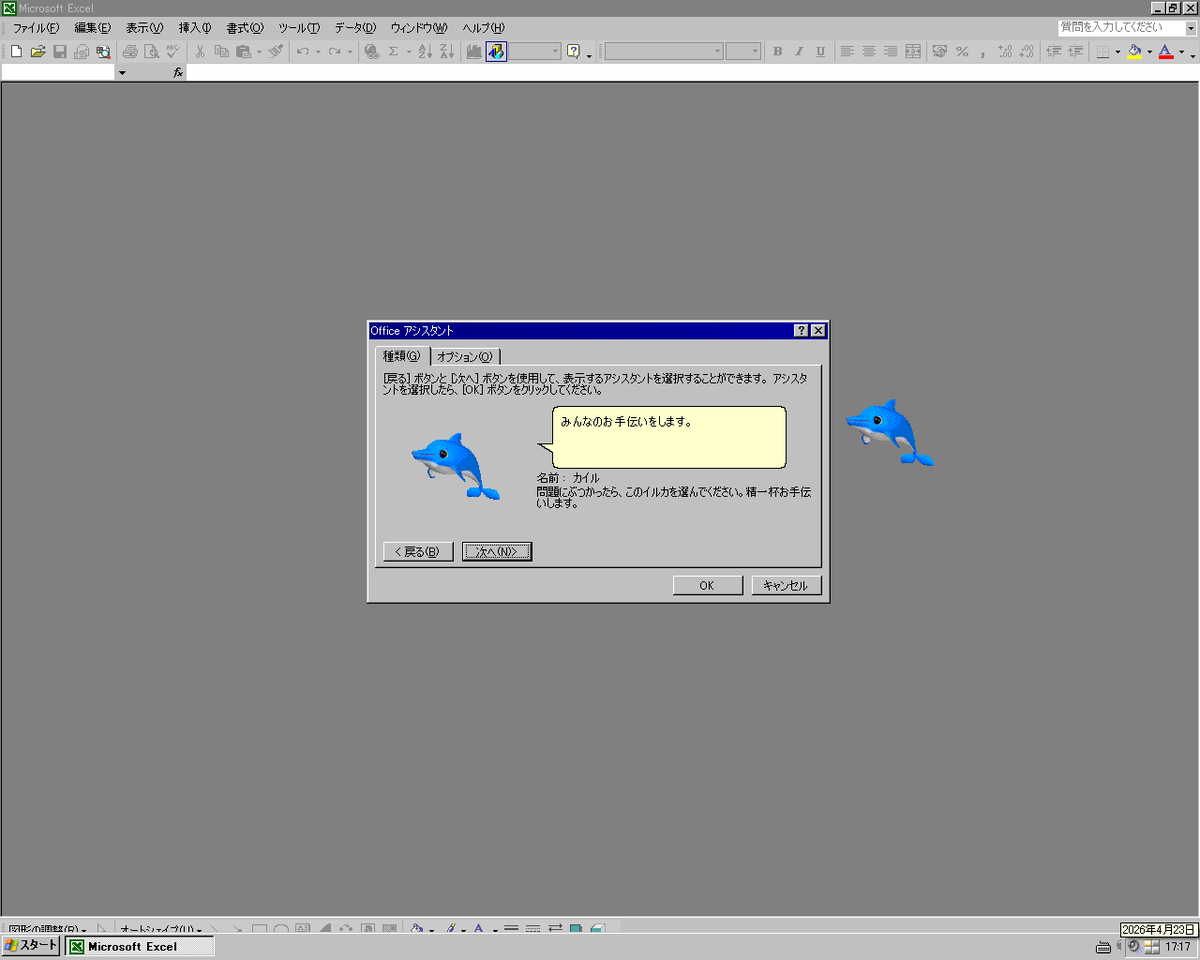Viewport: 1200px width, 960px height.
Task: Expand the Paste options dropdown arrow
Action: click(x=259, y=51)
